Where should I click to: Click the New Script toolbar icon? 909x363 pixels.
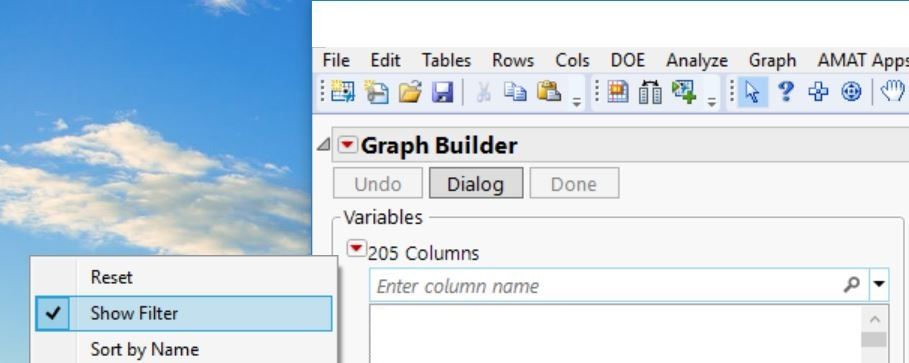pyautogui.click(x=376, y=92)
